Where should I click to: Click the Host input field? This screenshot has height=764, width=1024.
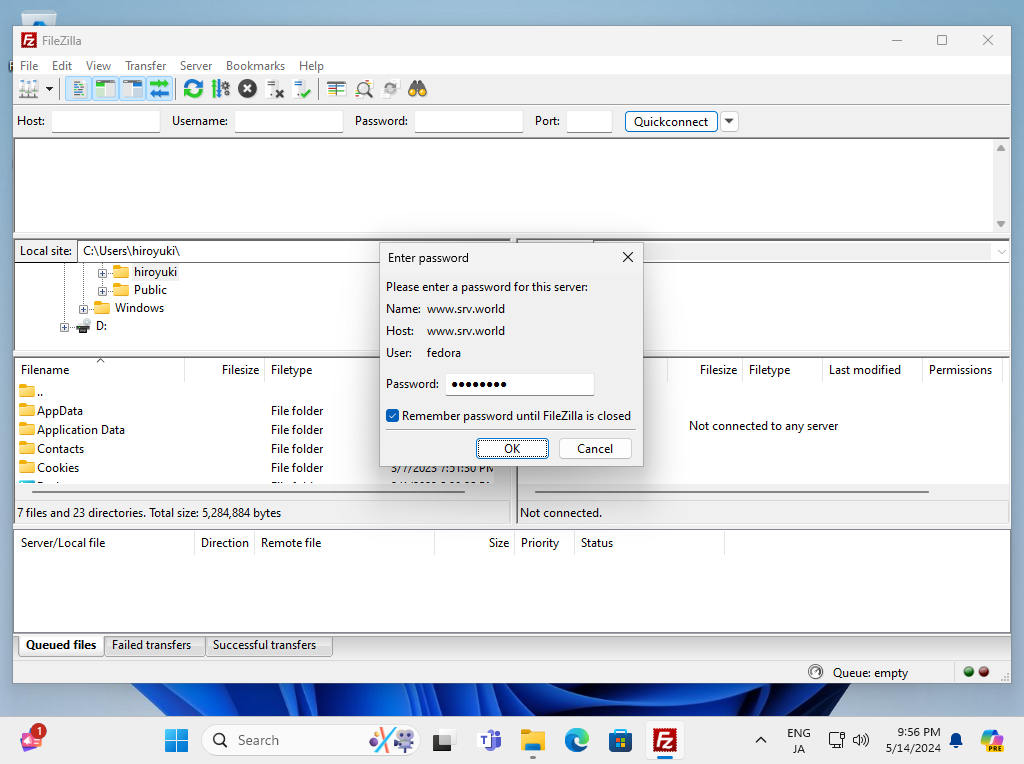click(x=106, y=121)
